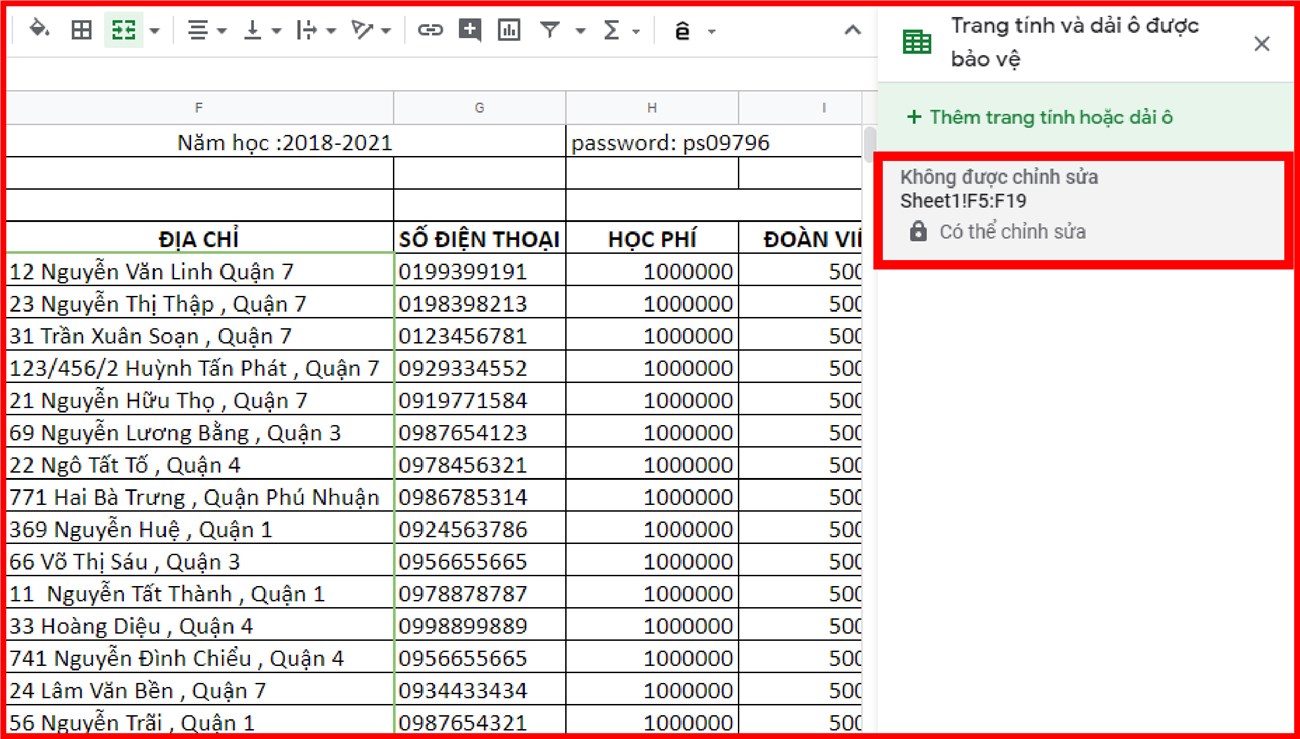Expand the text rotation dropdown arrow
Viewport: 1300px width, 739px height.
pyautogui.click(x=386, y=31)
